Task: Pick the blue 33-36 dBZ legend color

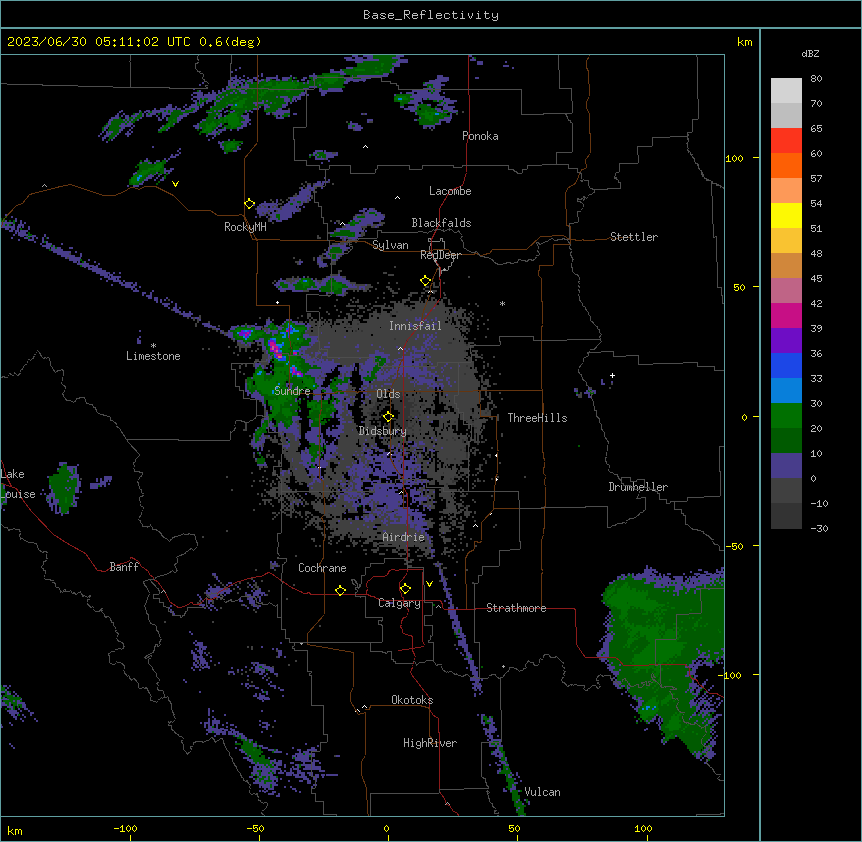Action: coord(786,365)
